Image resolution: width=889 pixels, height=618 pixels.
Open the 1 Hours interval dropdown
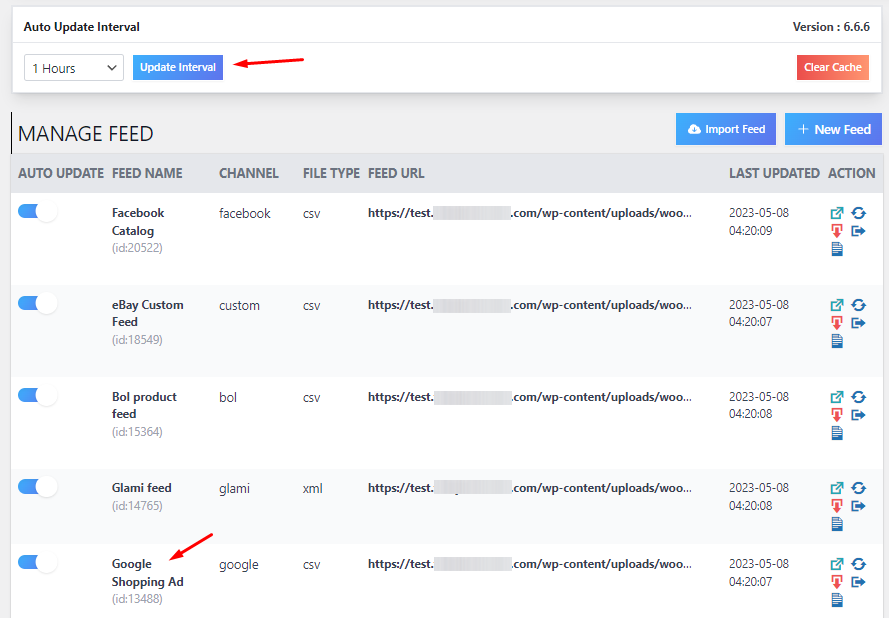point(74,67)
